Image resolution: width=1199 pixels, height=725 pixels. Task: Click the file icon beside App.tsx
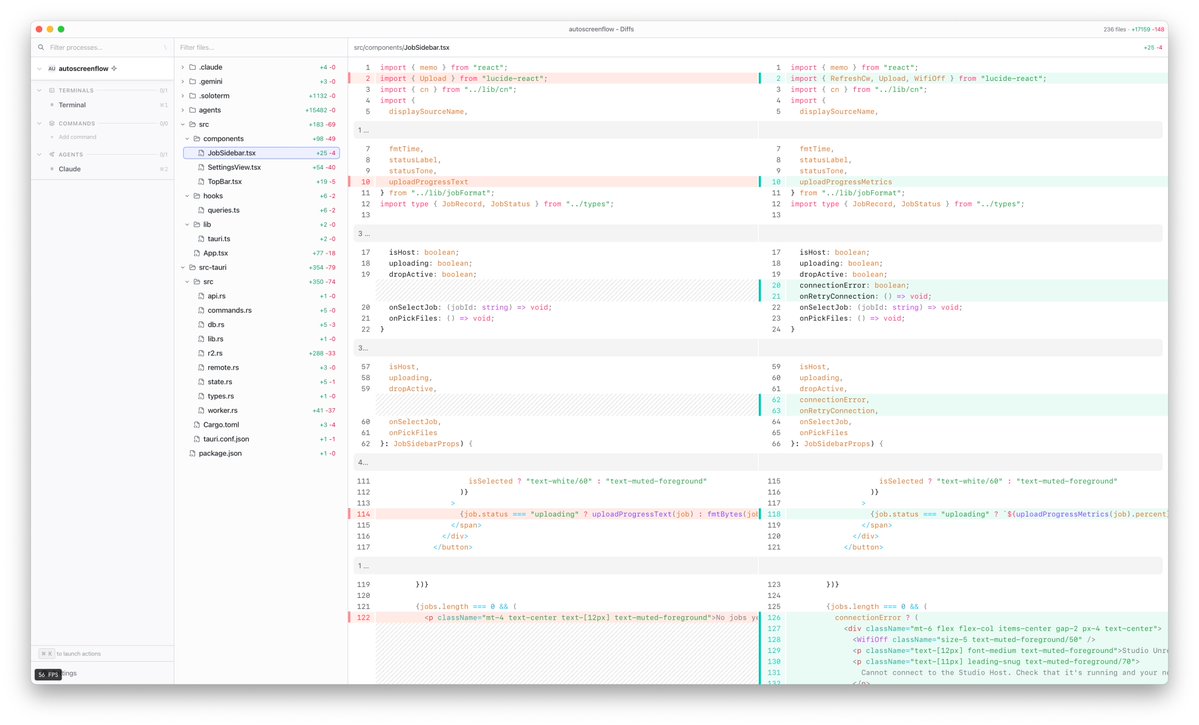(x=197, y=253)
